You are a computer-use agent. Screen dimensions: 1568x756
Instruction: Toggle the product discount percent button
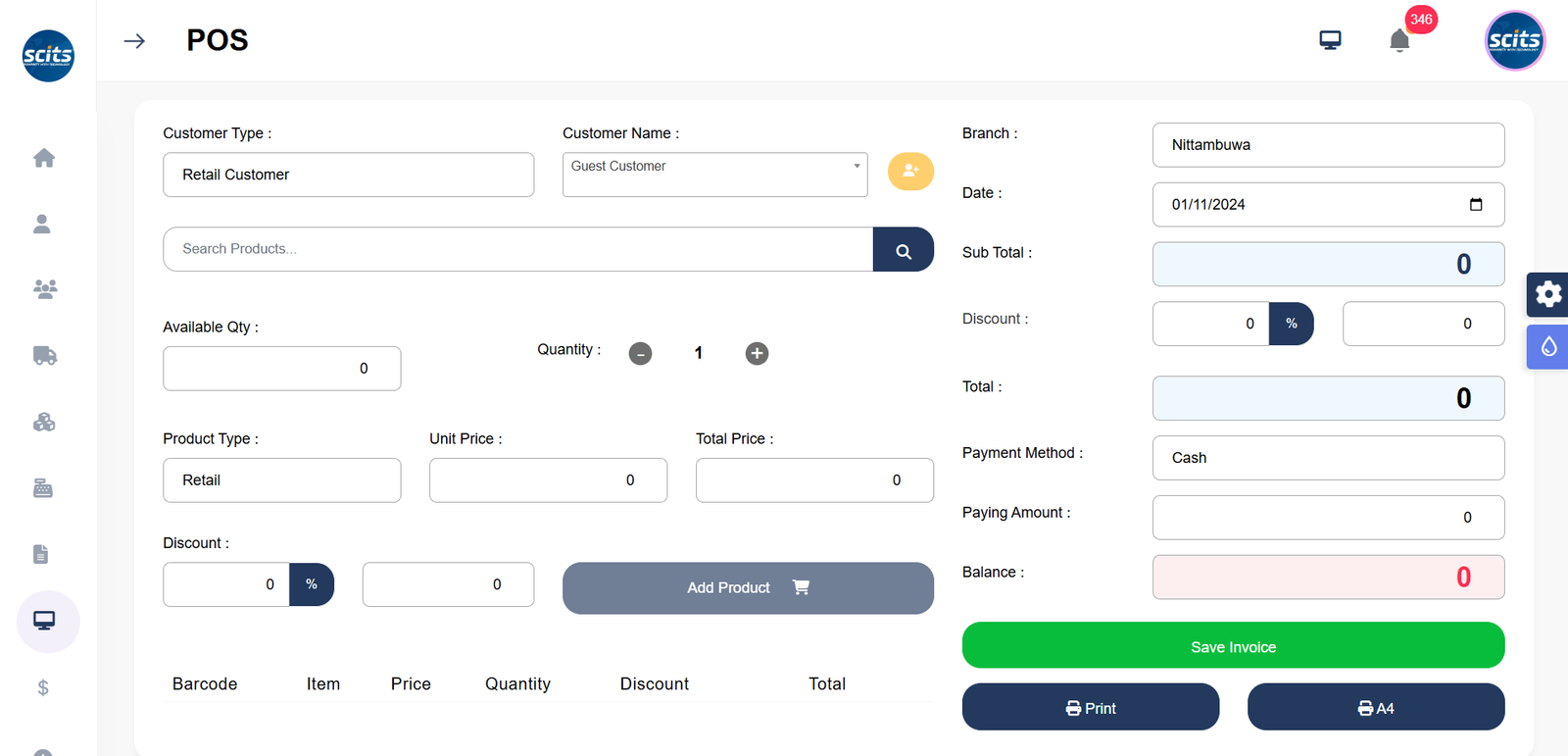(312, 584)
